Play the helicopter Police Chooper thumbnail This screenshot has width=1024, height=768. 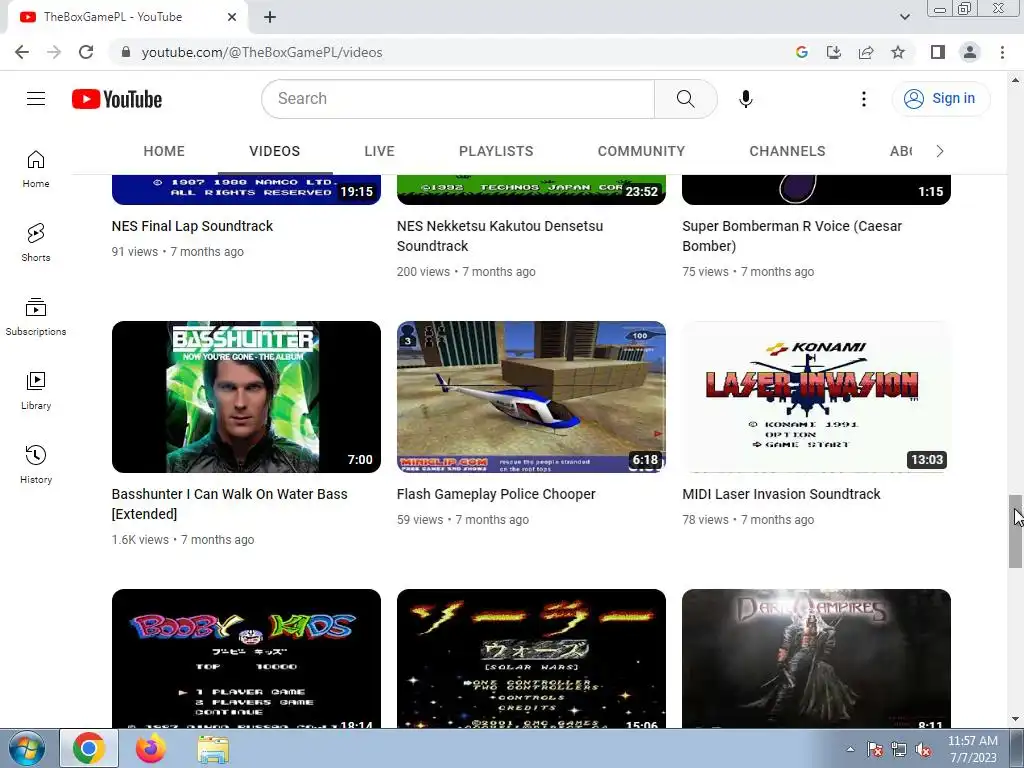point(531,396)
